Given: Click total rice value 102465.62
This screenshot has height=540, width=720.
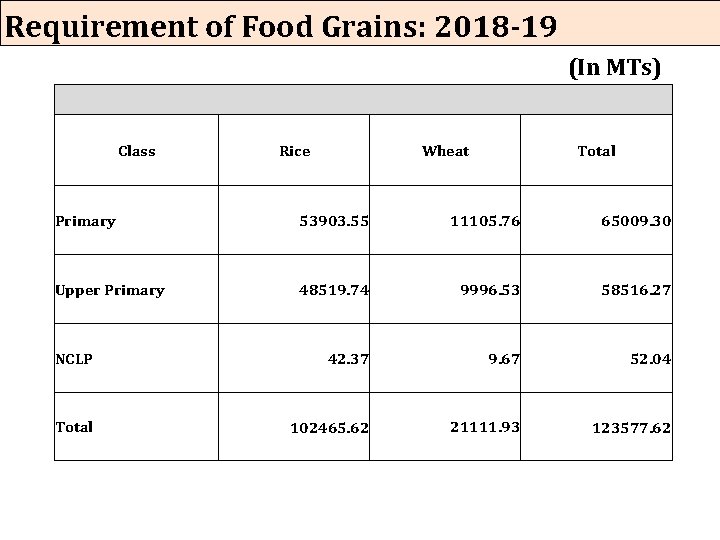Looking at the screenshot, I should 329,428.
